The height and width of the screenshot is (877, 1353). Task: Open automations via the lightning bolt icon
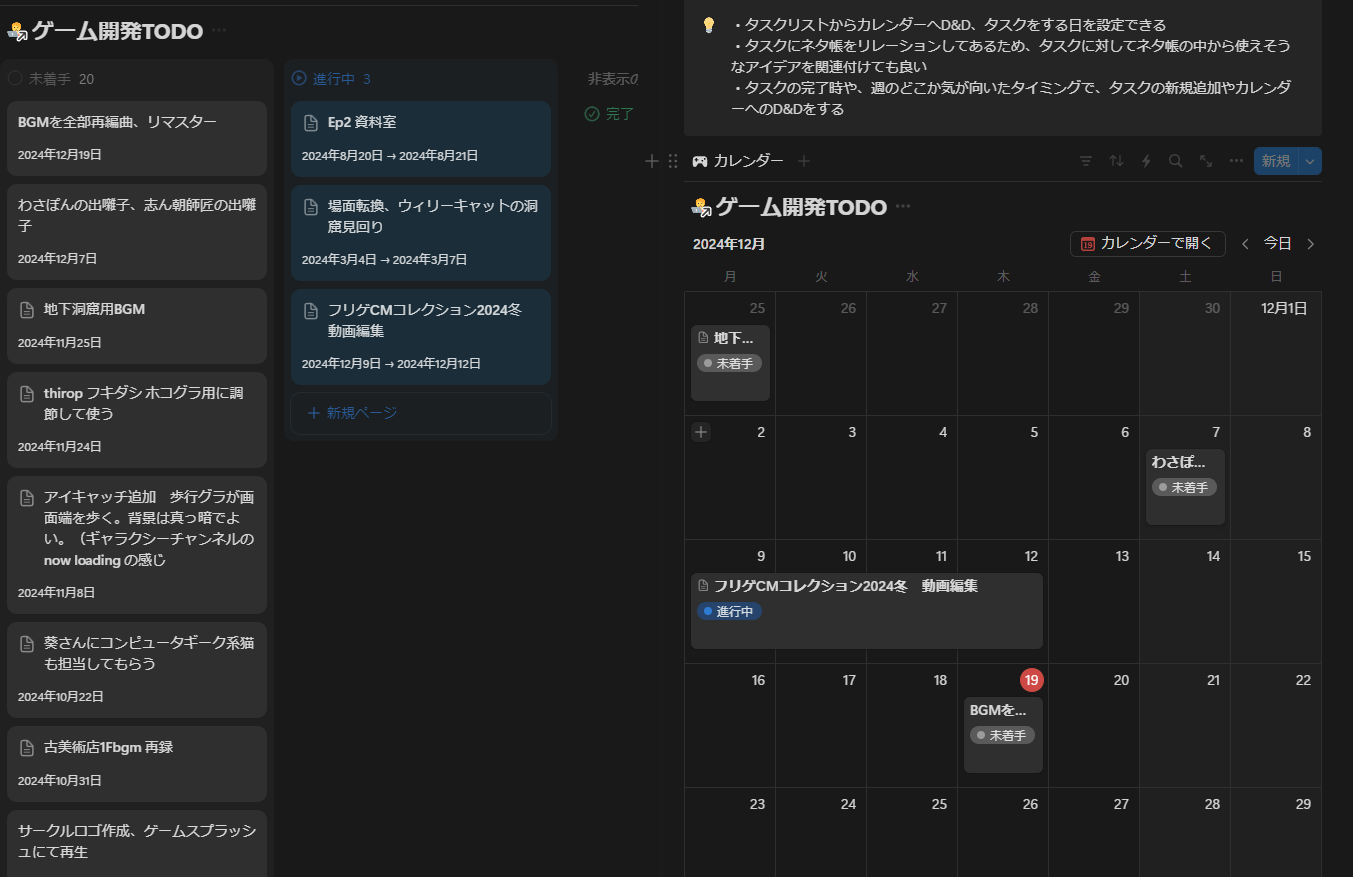[1146, 161]
